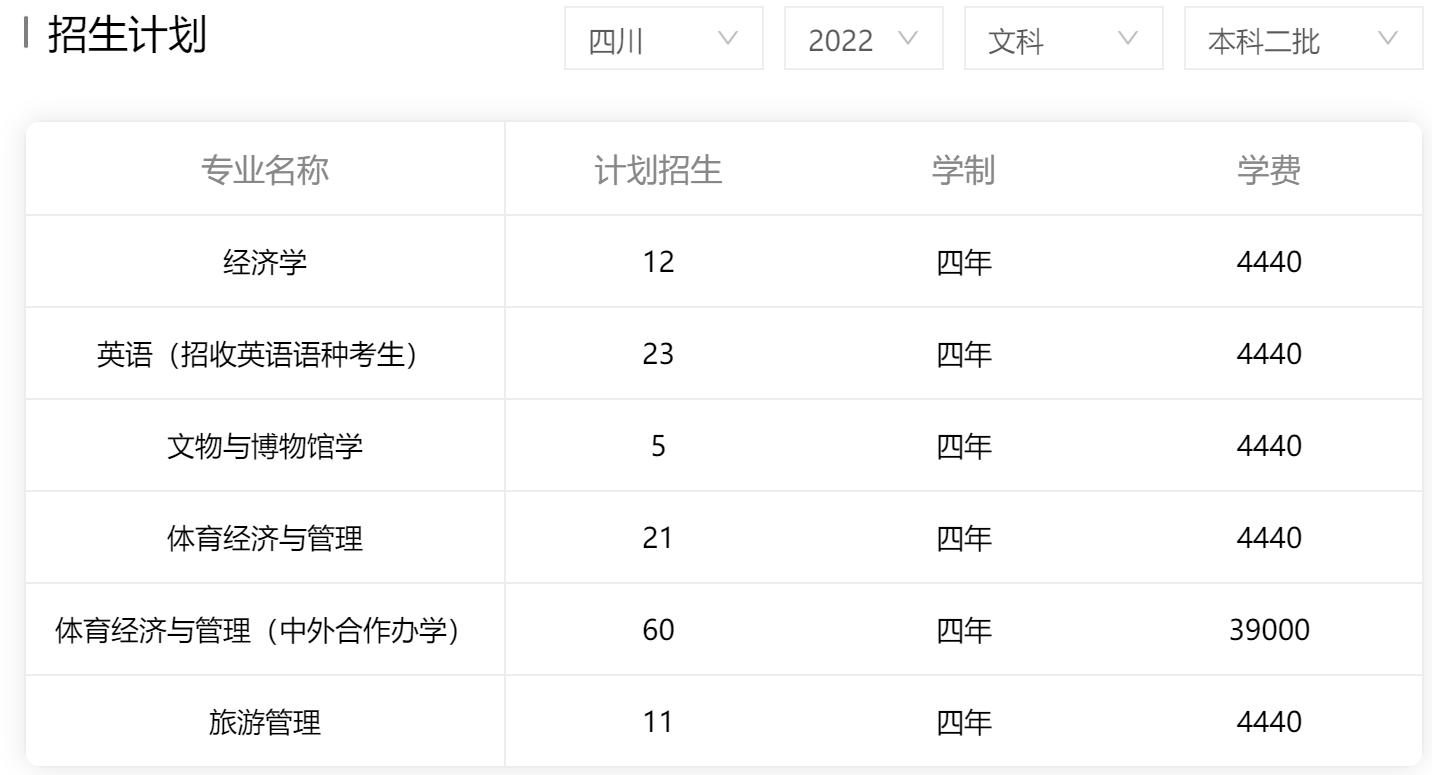
Task: Click the 文物与博物馆学 major name
Action: (x=265, y=446)
